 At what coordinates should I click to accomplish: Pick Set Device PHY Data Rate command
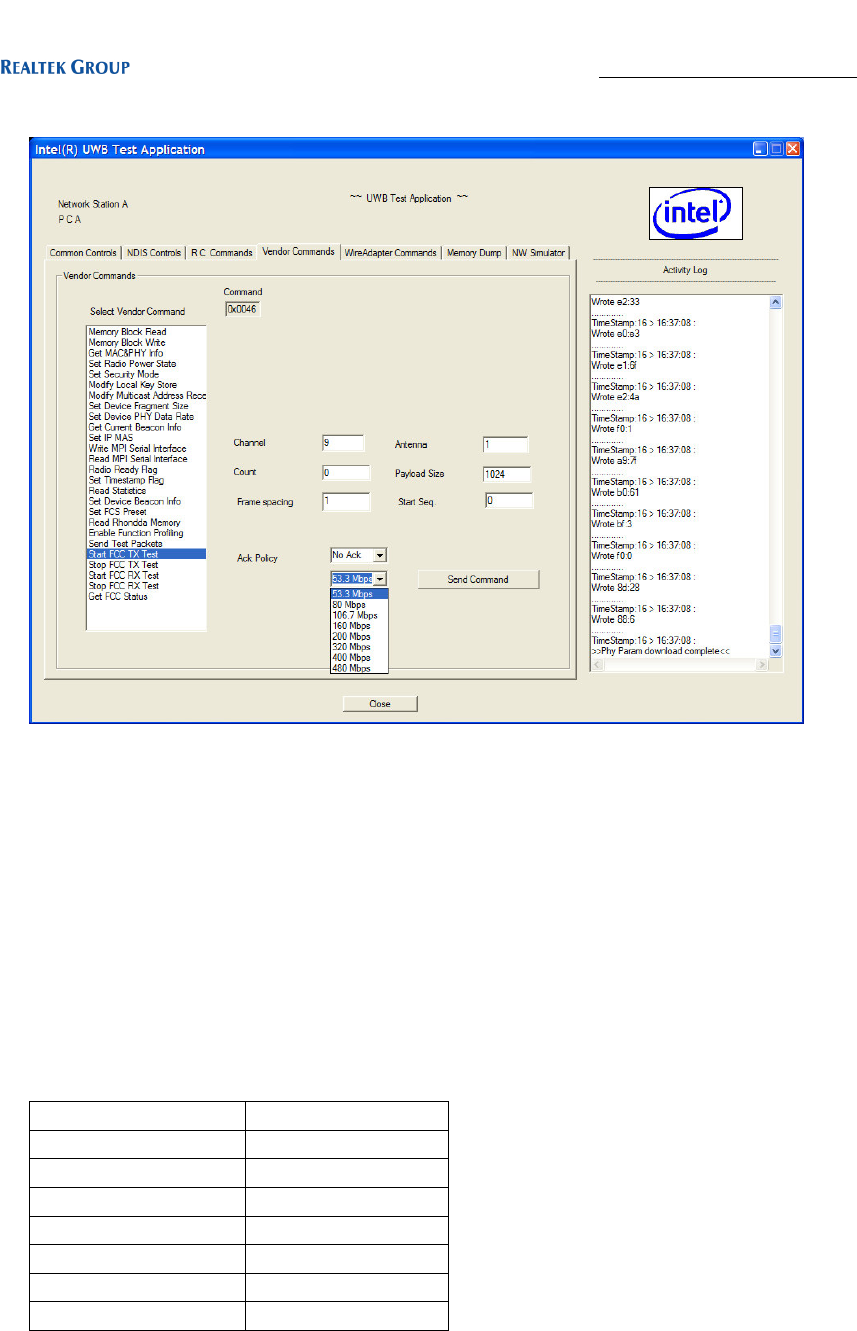(x=146, y=417)
